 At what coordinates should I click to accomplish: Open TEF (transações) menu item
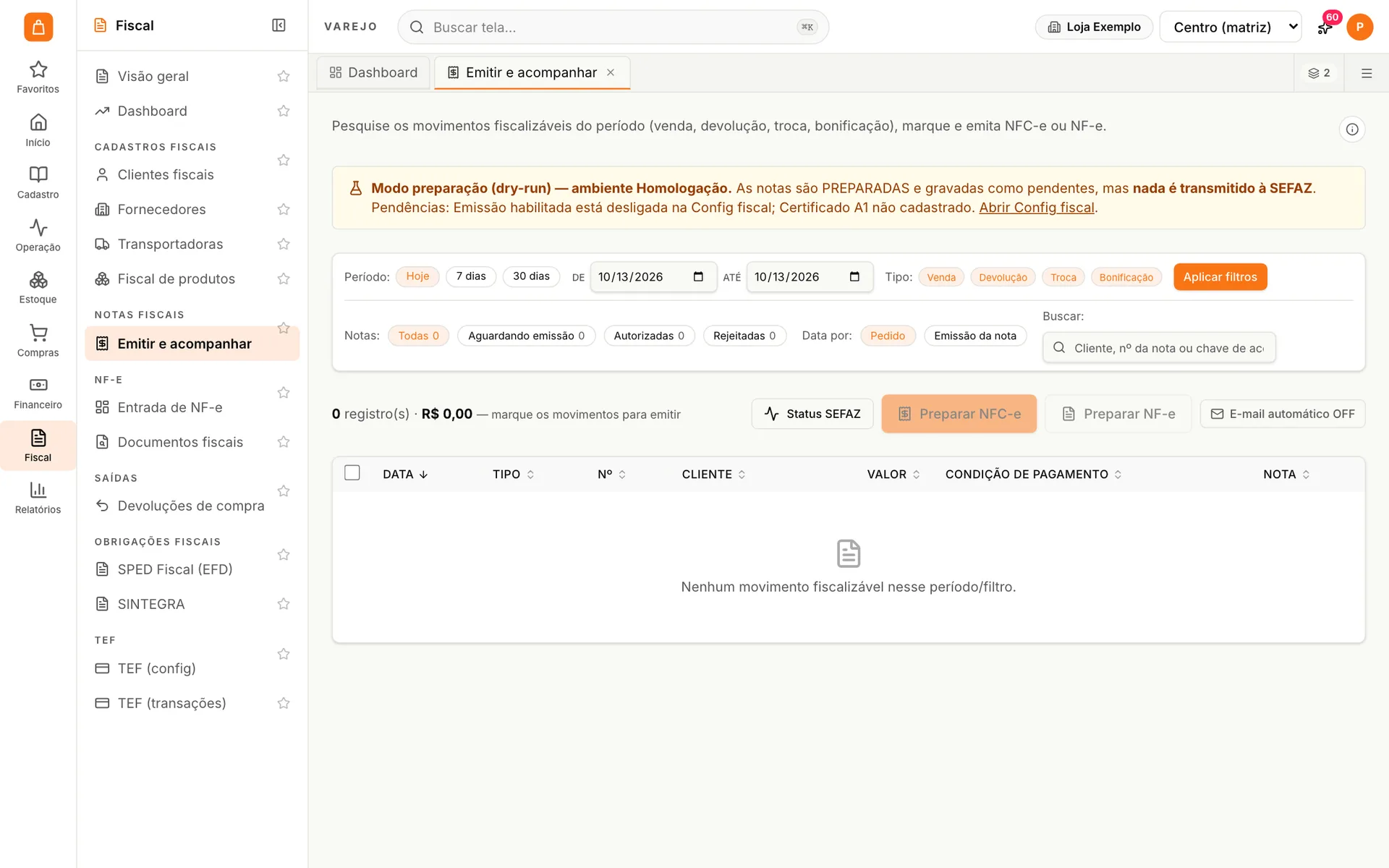point(172,703)
